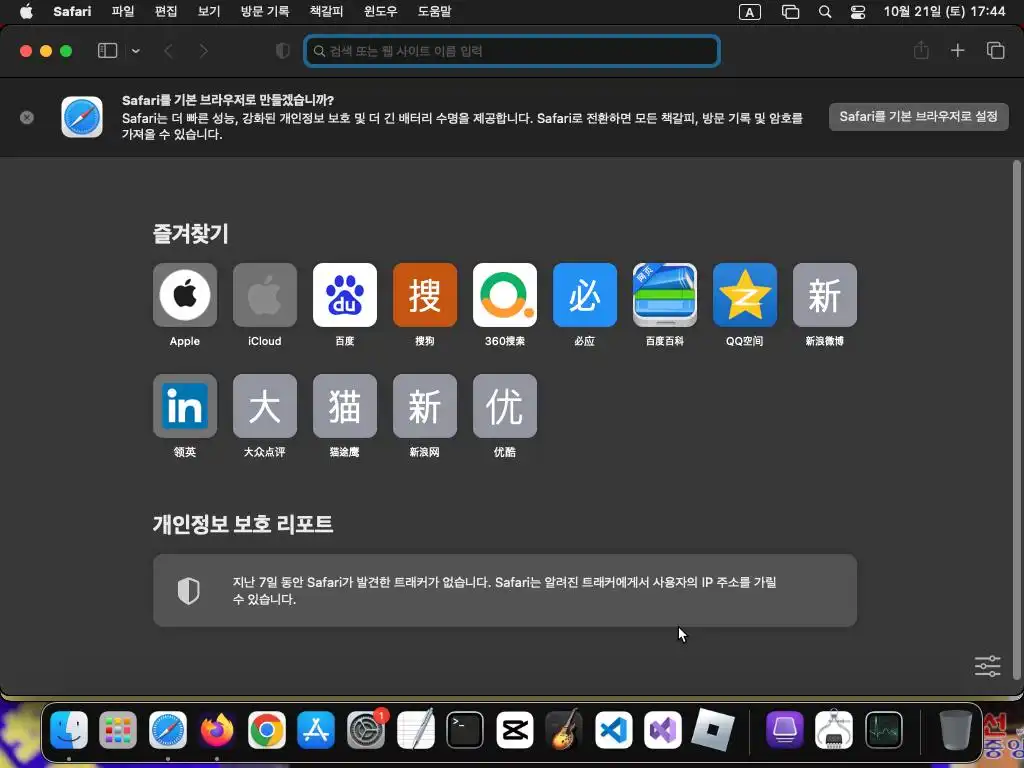This screenshot has height=768, width=1024.
Task: Open the 보기 menu
Action: [209, 11]
